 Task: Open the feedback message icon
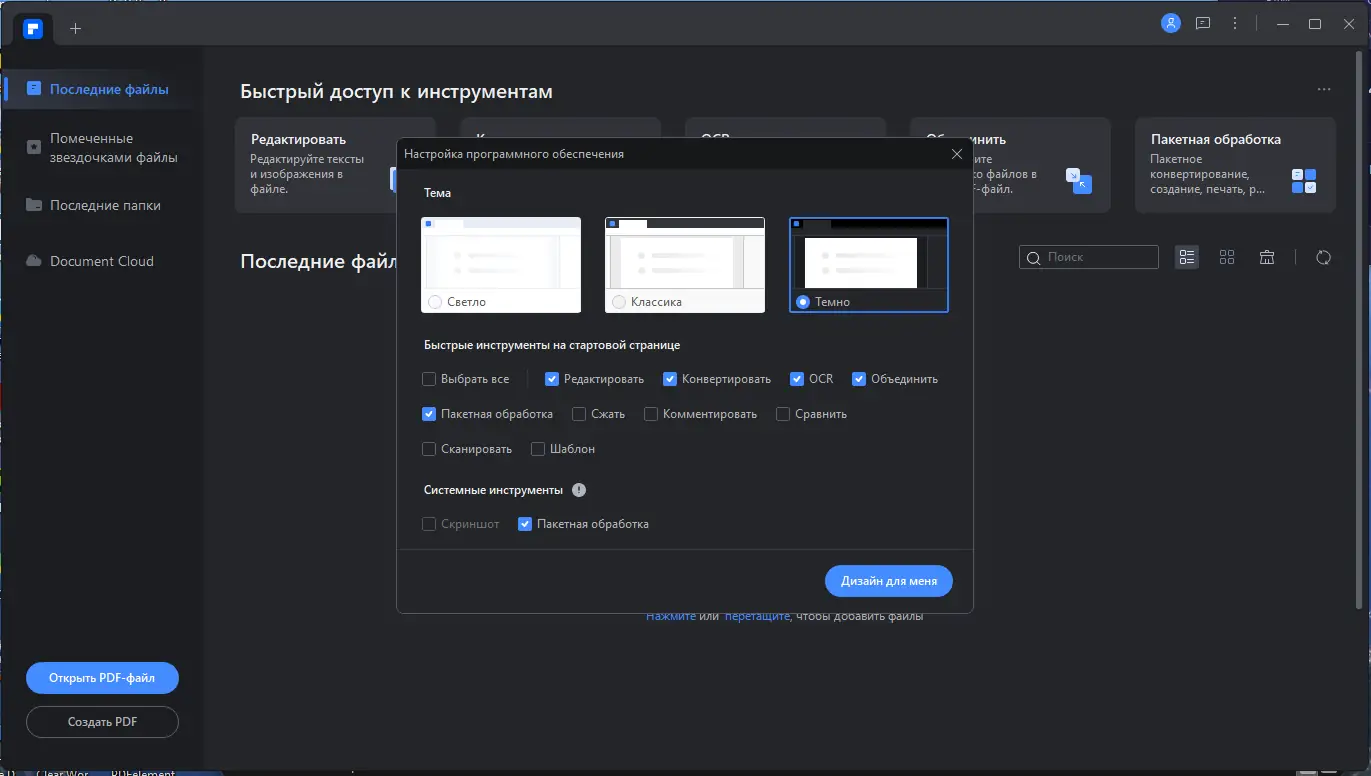(1203, 24)
